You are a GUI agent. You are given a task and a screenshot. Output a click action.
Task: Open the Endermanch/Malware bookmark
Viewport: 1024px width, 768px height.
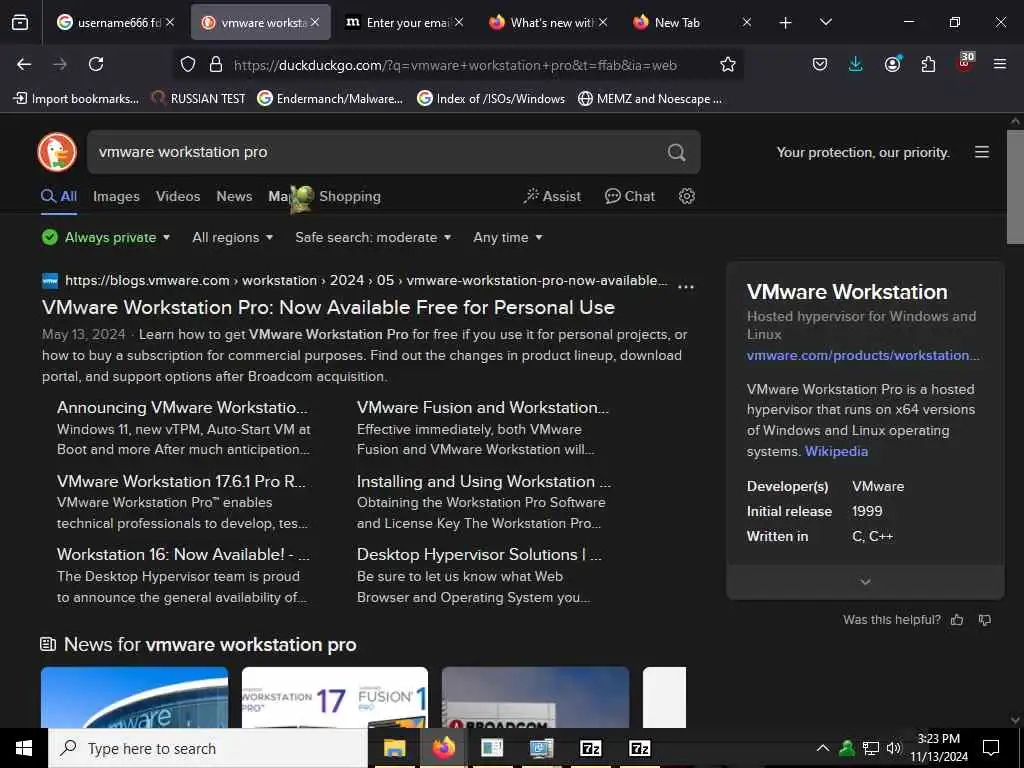point(330,99)
